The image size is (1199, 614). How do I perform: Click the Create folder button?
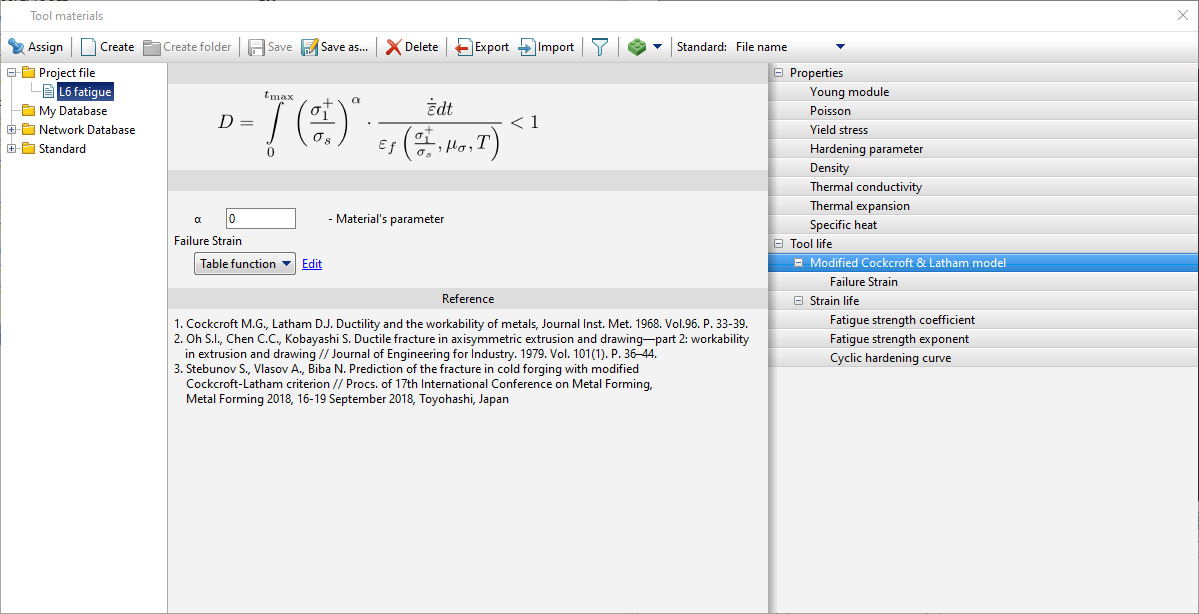click(x=186, y=46)
